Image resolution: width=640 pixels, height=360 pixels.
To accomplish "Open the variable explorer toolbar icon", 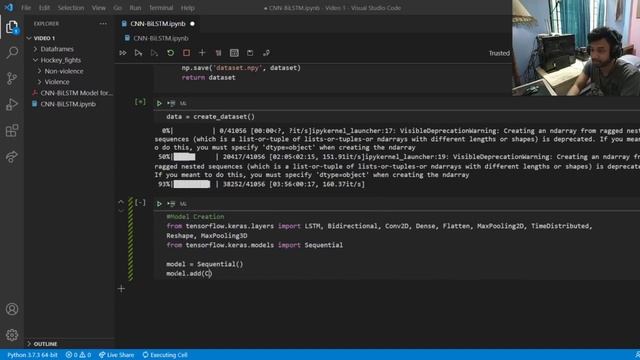I will (x=234, y=53).
